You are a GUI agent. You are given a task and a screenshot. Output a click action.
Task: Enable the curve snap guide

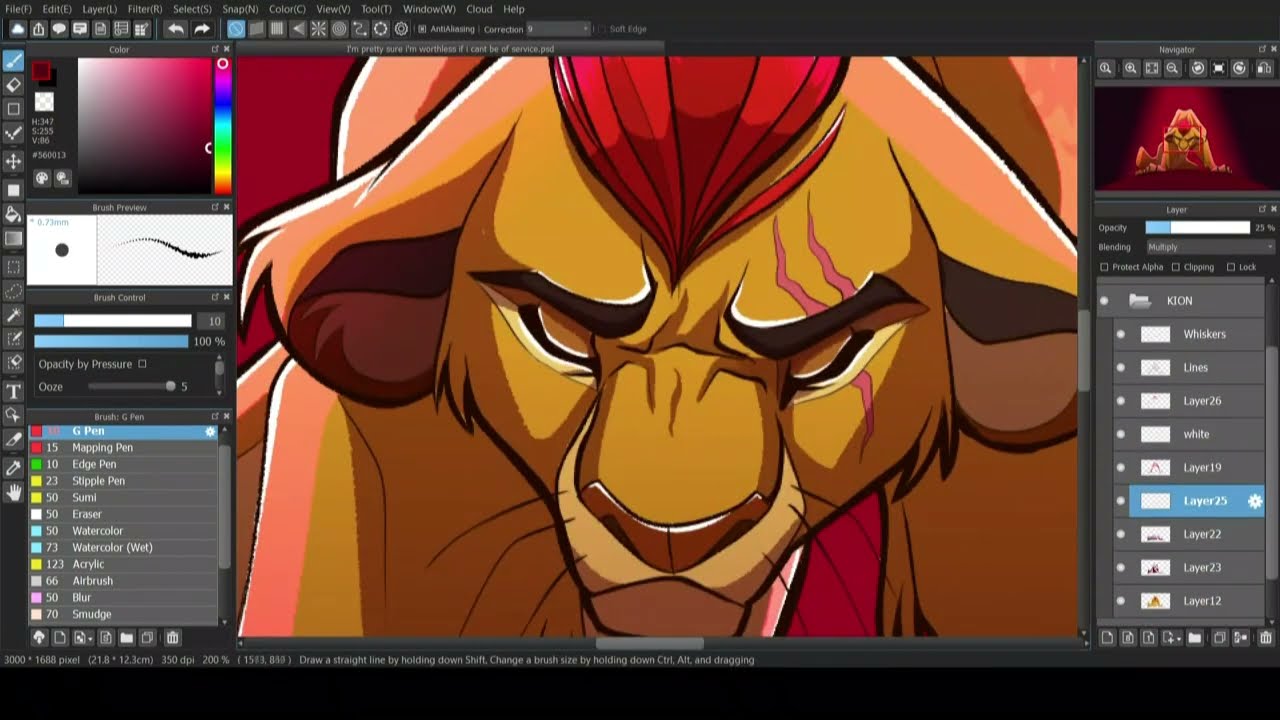coord(360,29)
